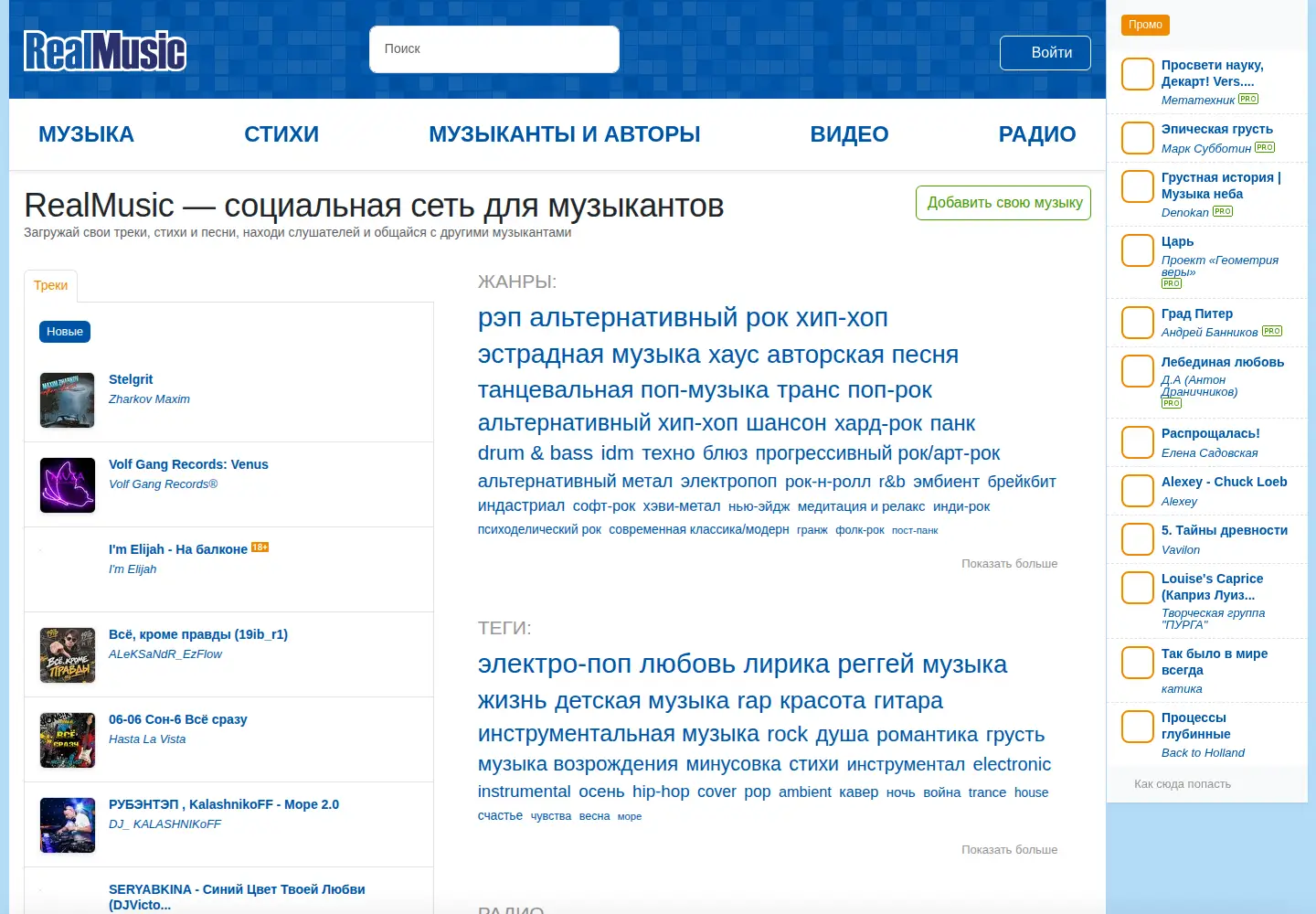Image resolution: width=1316 pixels, height=914 pixels.
Task: Open Volf Gang Records: Venus cover image
Action: (x=68, y=485)
